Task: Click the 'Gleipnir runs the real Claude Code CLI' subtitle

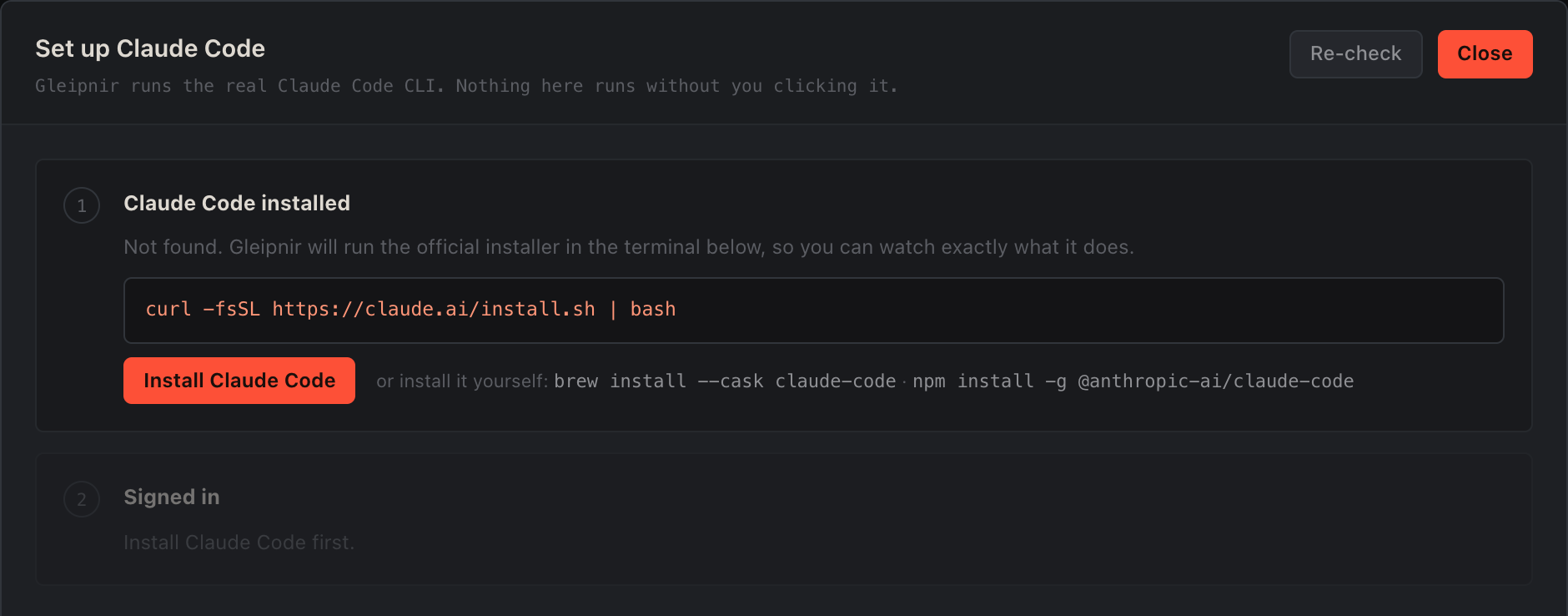Action: pyautogui.click(x=466, y=86)
